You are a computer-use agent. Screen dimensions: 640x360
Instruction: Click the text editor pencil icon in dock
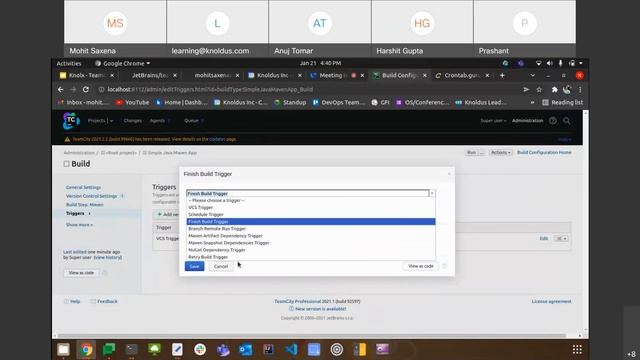[x=177, y=349]
